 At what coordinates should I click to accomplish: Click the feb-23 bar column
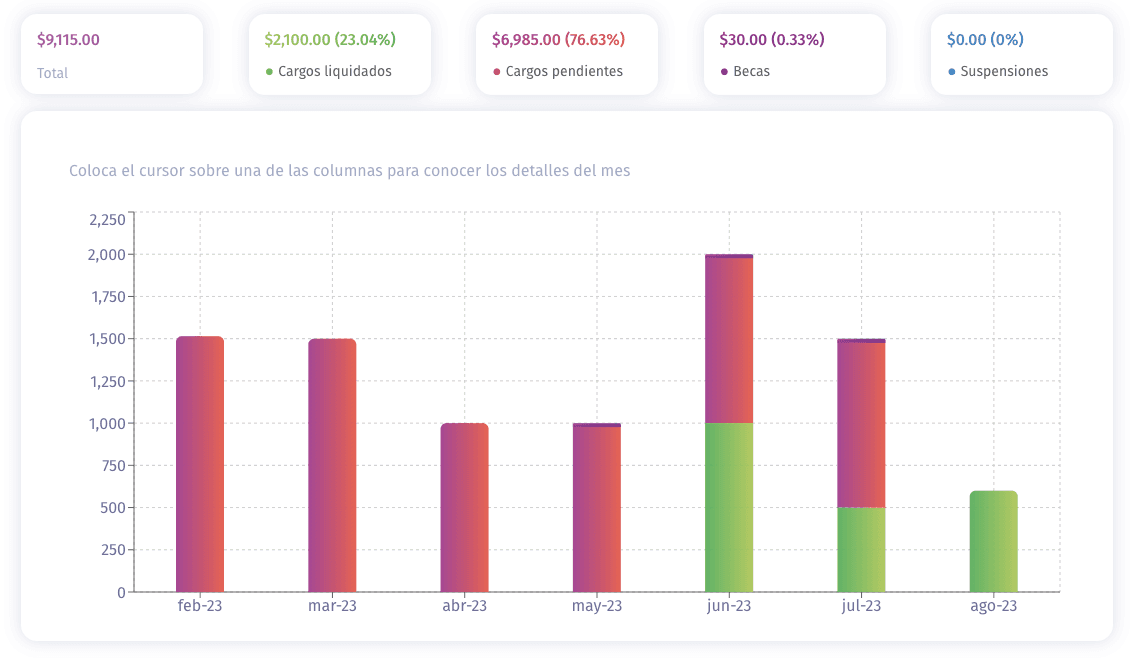[x=200, y=464]
